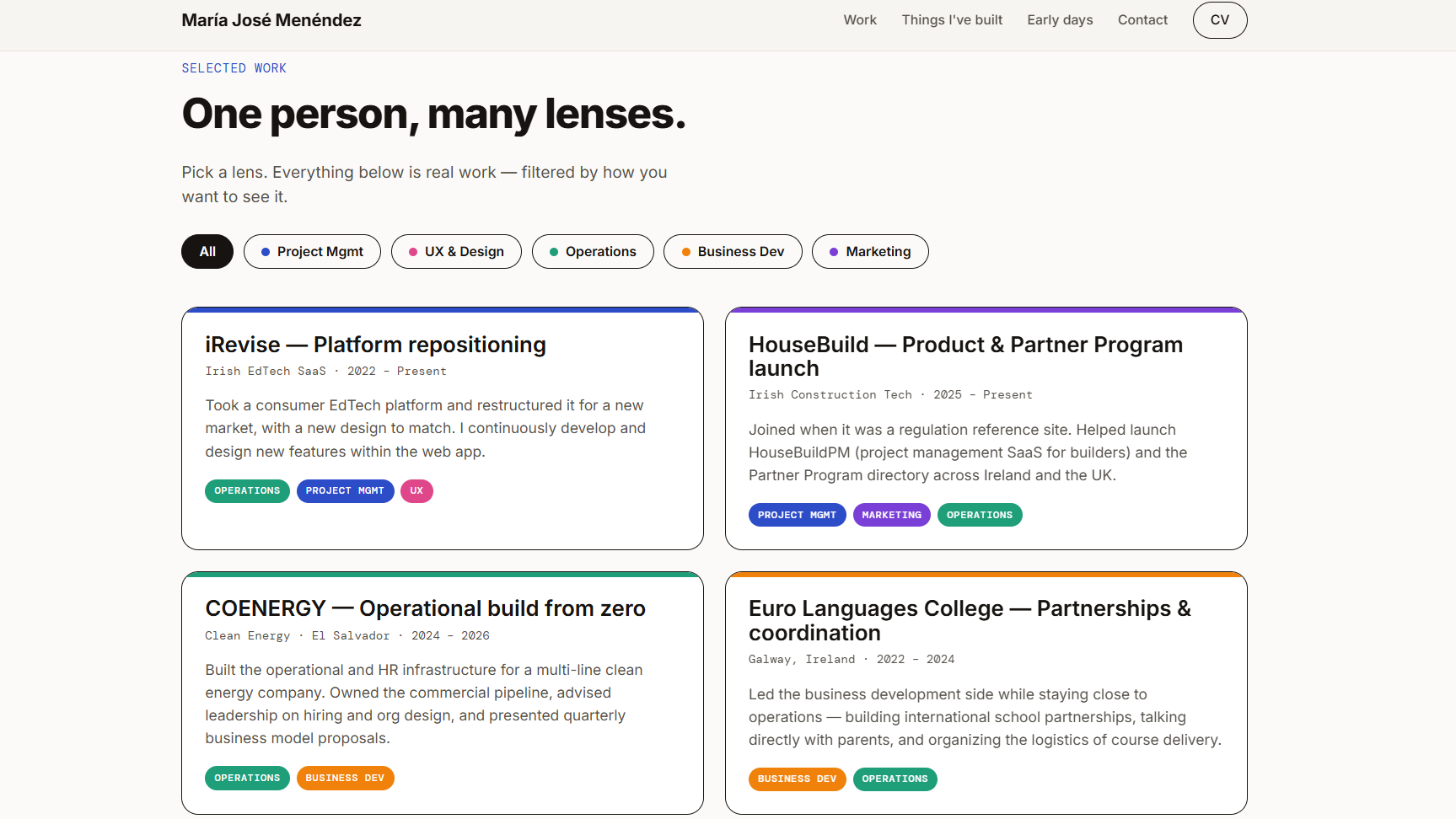1456x819 pixels.
Task: Click the Marketing tag on the HouseBuild card
Action: click(891, 515)
